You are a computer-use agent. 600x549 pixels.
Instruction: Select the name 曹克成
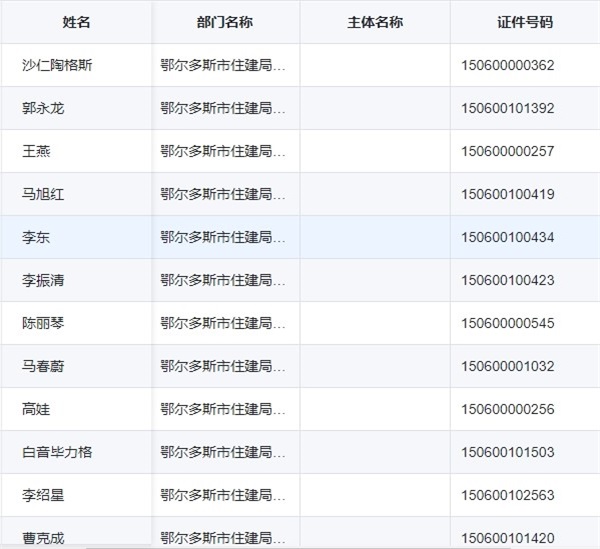tap(43, 538)
